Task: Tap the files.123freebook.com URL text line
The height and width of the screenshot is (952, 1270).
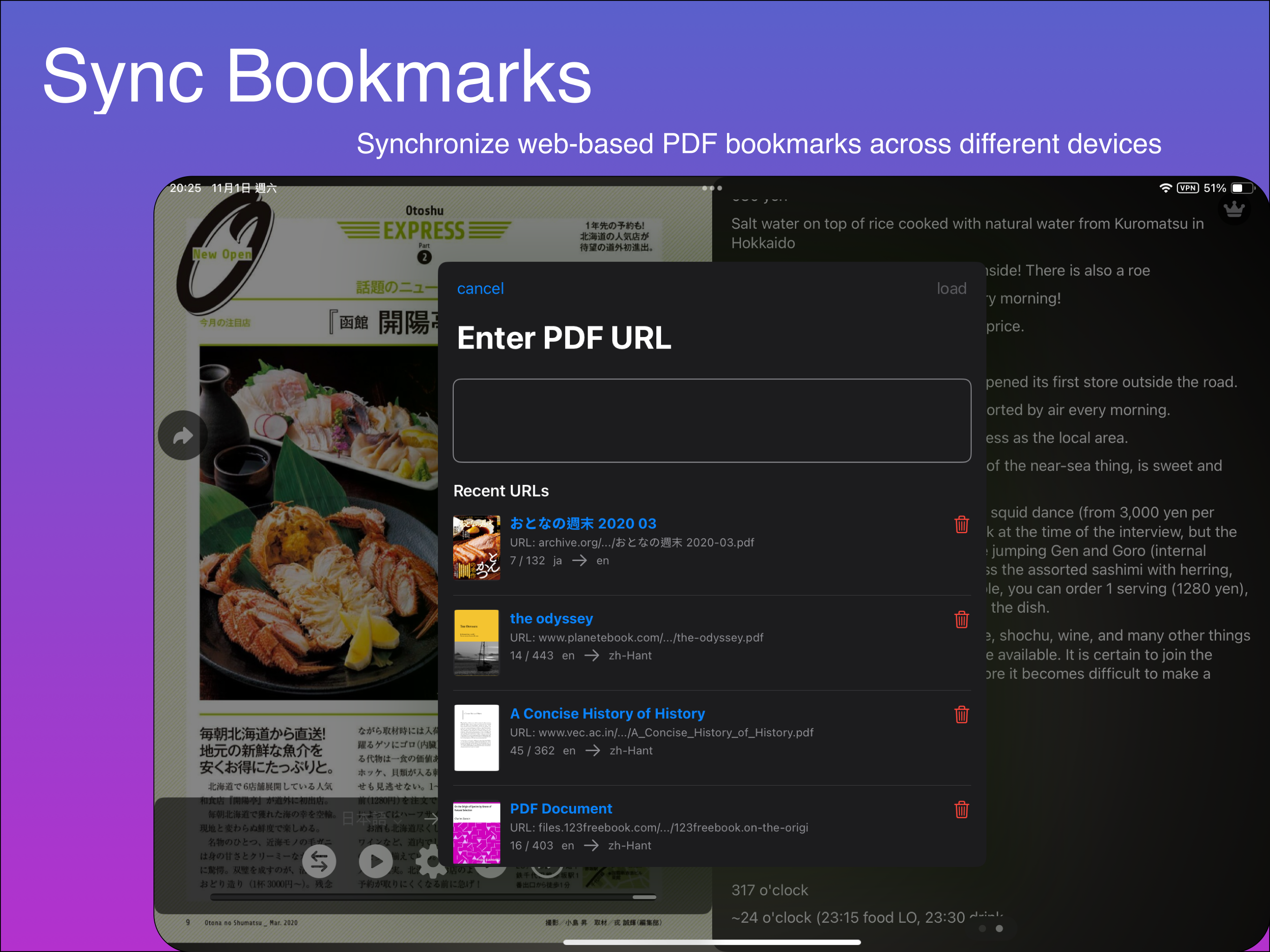Action: [659, 827]
